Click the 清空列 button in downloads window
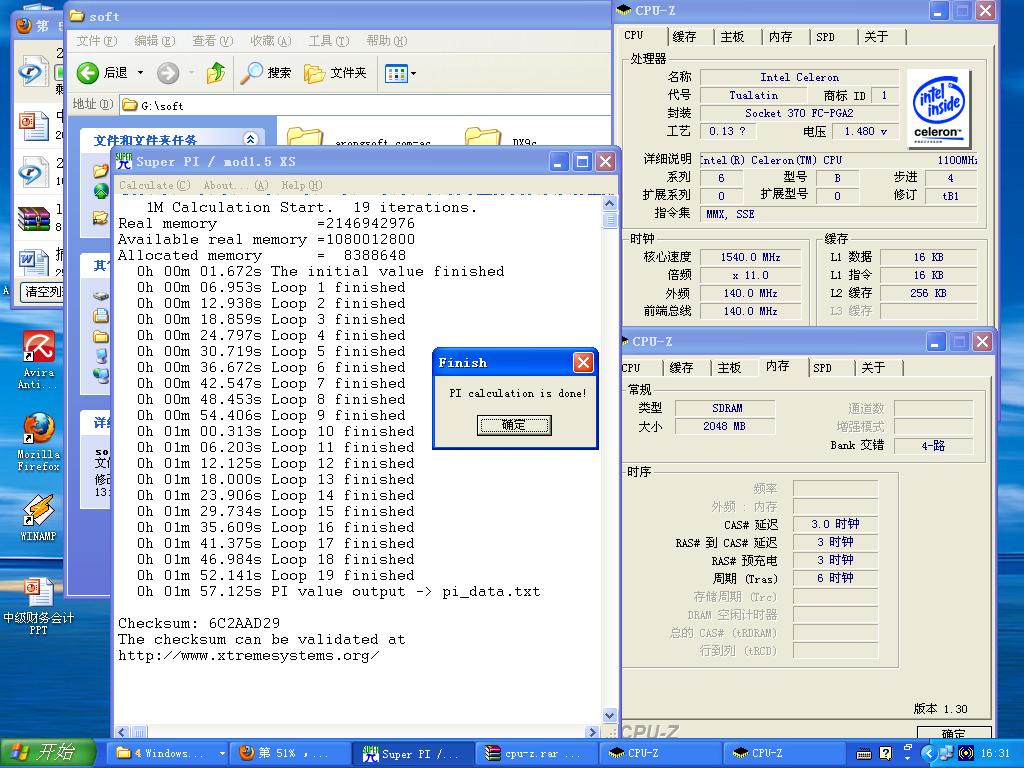The height and width of the screenshot is (768, 1024). [x=42, y=291]
